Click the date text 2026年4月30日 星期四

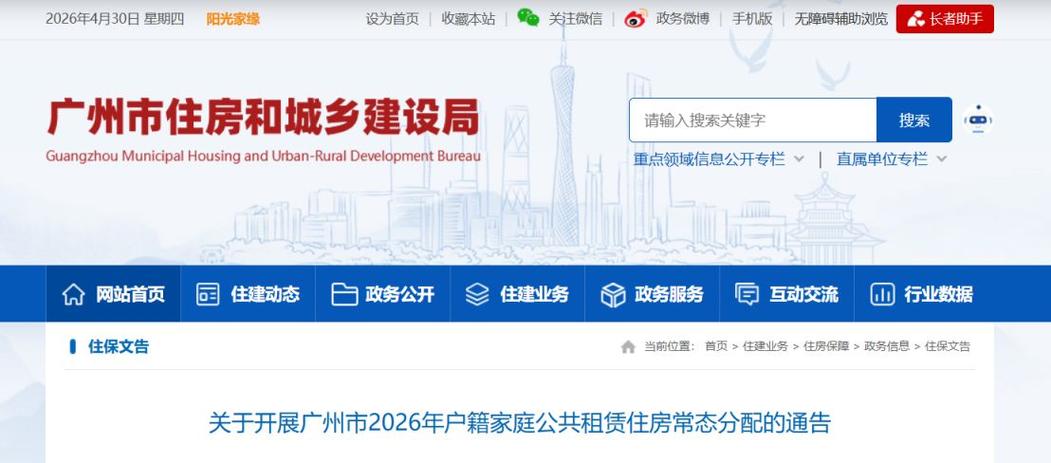point(115,19)
